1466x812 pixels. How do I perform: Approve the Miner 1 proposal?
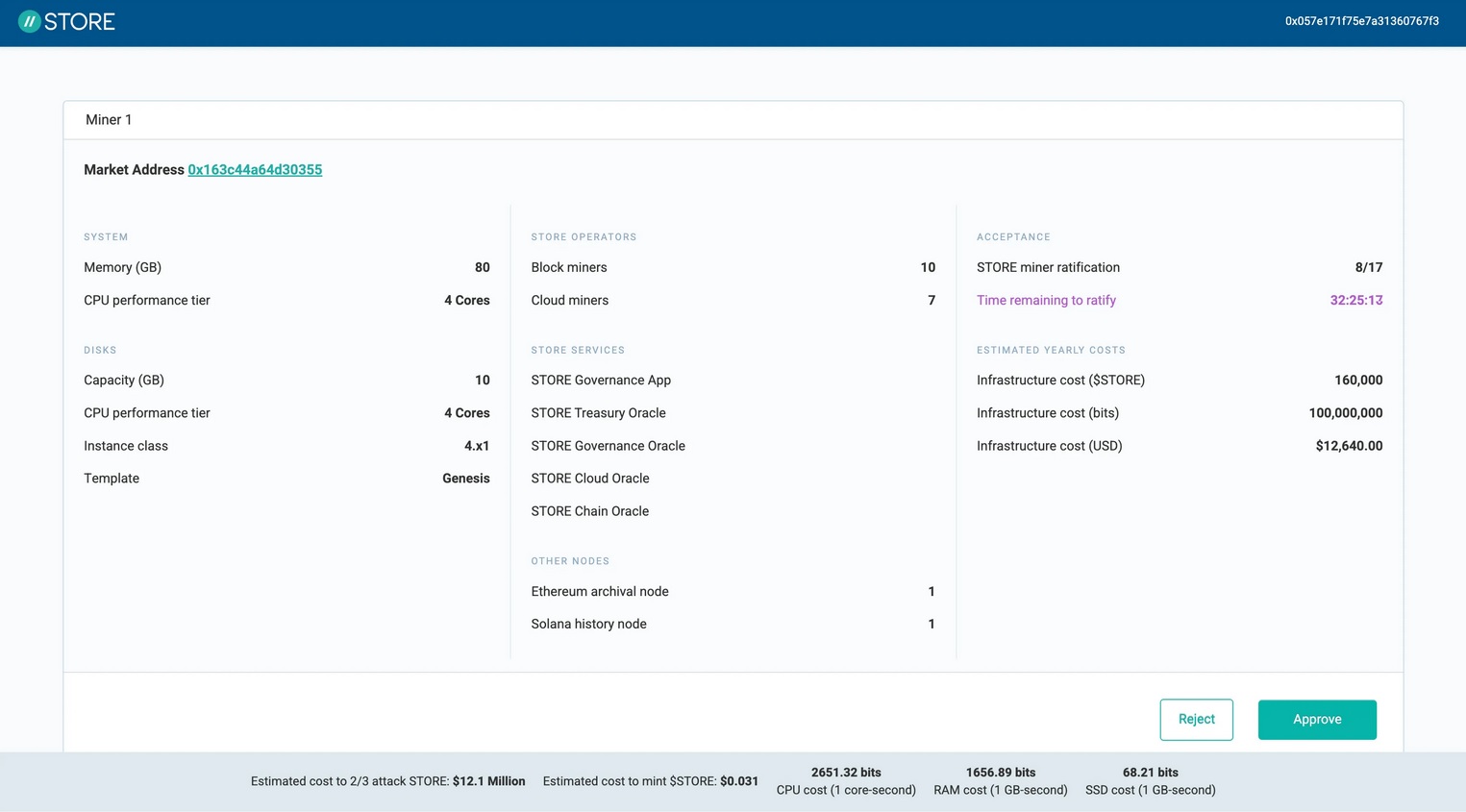click(1317, 720)
